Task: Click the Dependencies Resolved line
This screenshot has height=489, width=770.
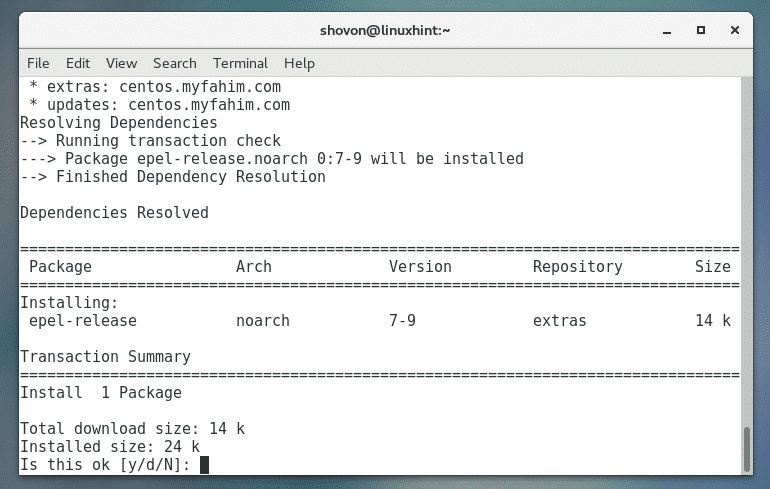Action: pyautogui.click(x=114, y=213)
